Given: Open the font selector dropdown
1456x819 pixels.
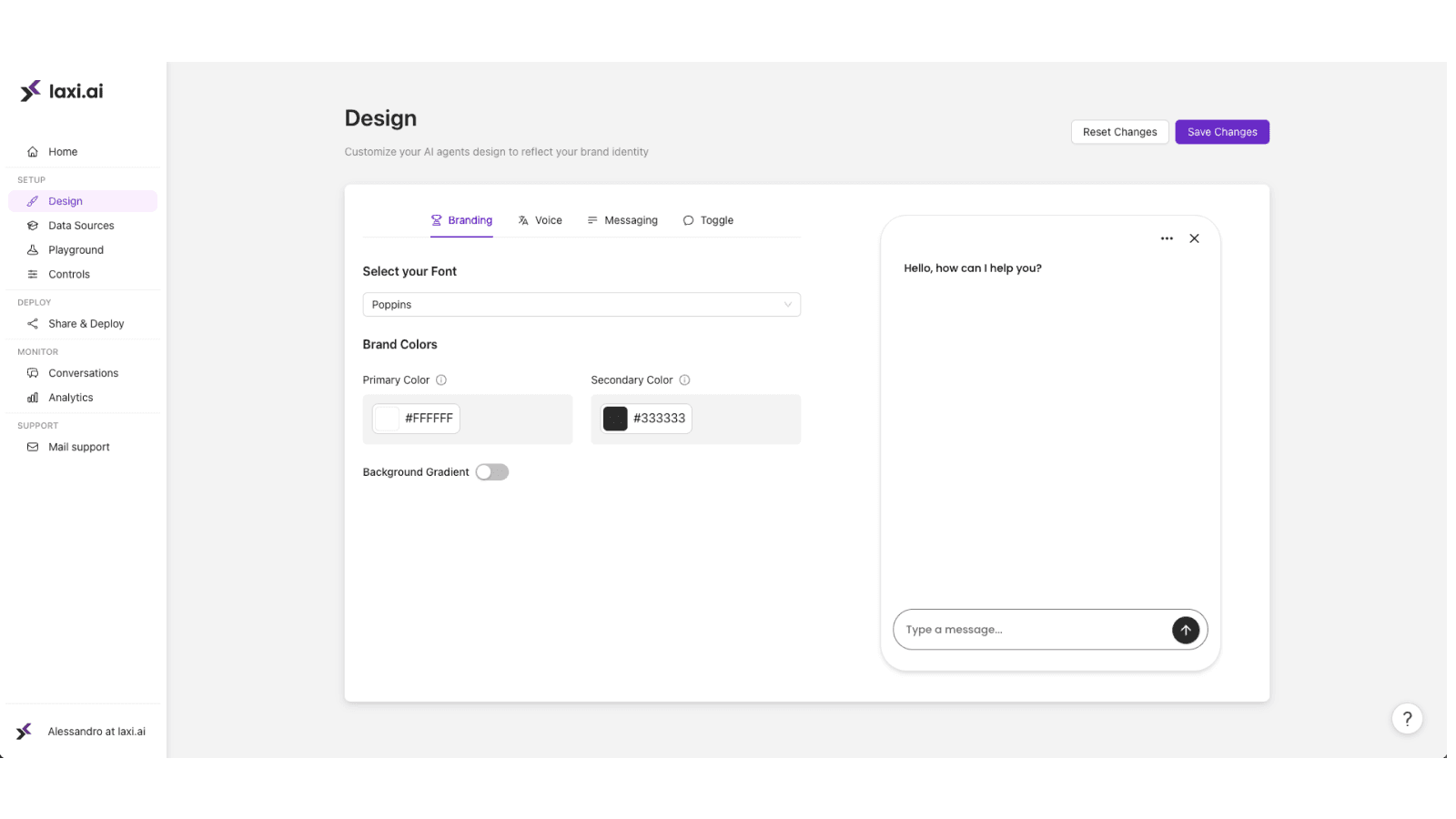Looking at the screenshot, I should 581,304.
